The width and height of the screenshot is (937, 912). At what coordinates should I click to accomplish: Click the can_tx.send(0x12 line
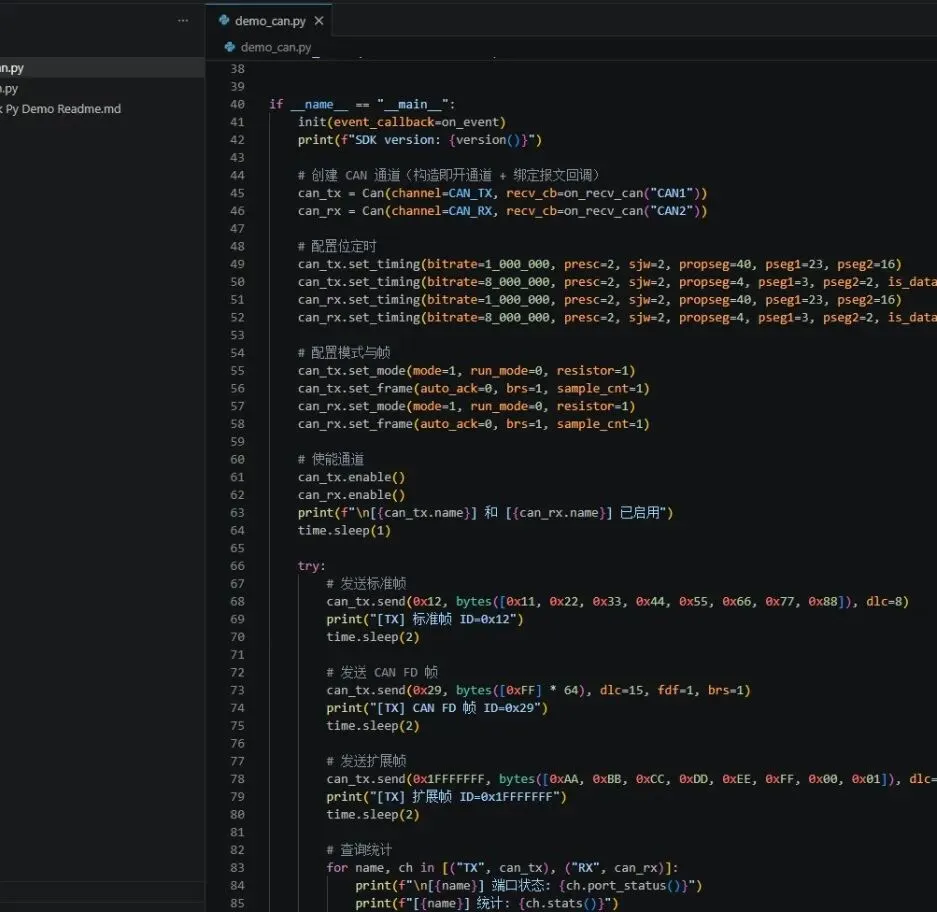click(617, 601)
